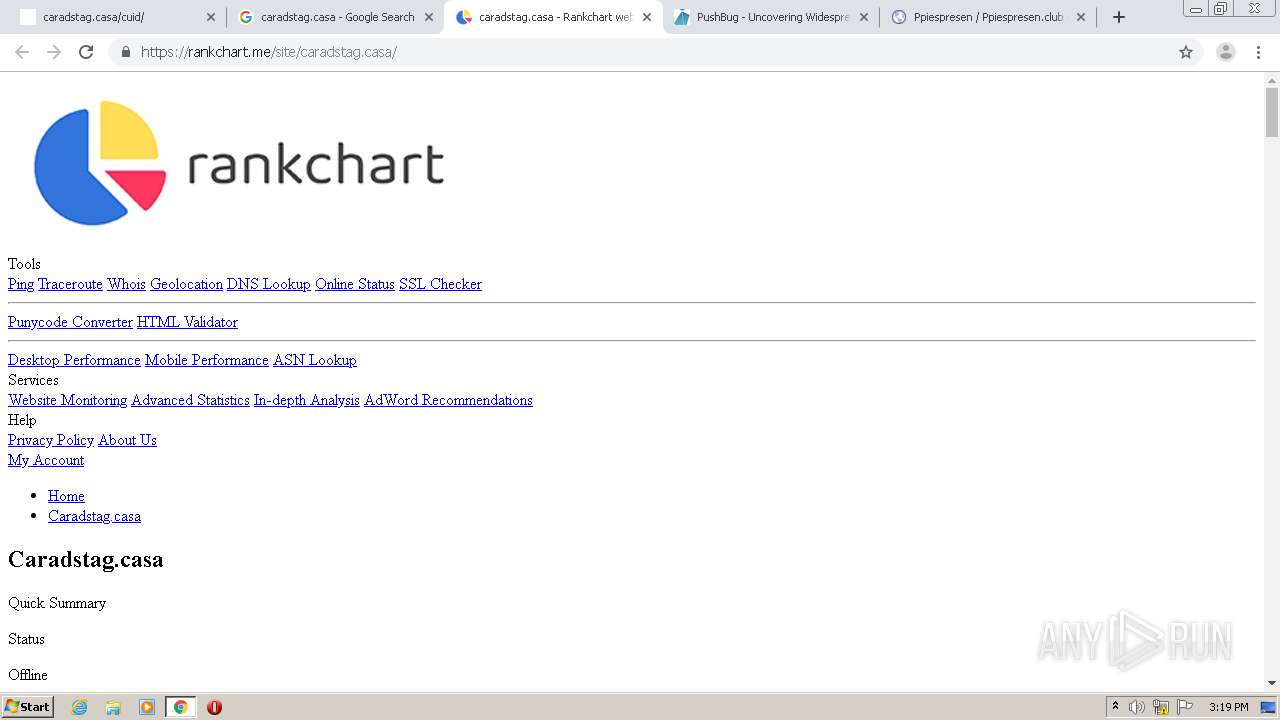This screenshot has width=1280, height=720.
Task: Click the taskbar clock 3:19 PM
Action: click(1228, 707)
